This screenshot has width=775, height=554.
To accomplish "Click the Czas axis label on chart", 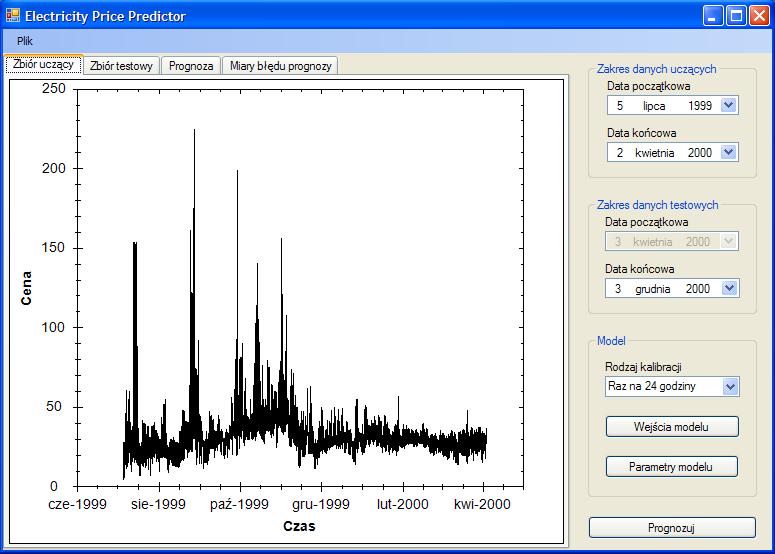I will click(x=299, y=526).
